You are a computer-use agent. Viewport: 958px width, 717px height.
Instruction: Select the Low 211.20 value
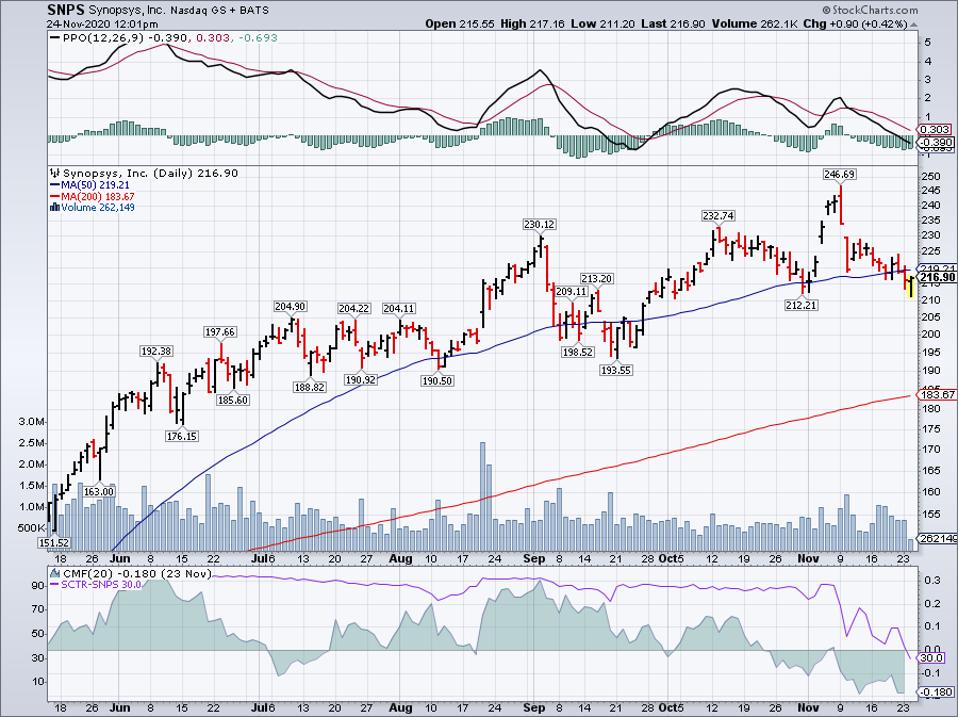[601, 24]
